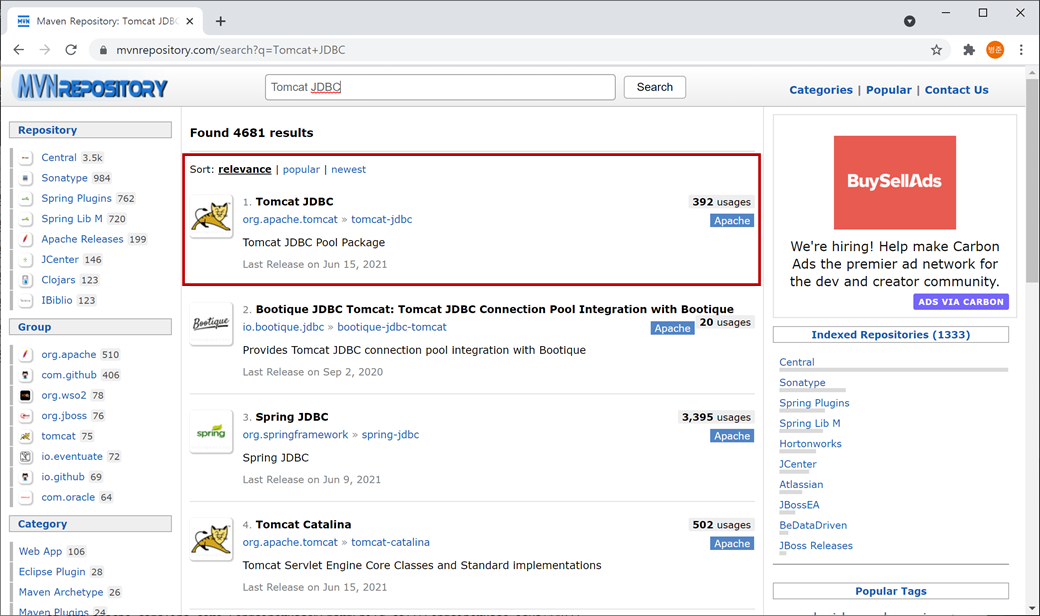Viewport: 1040px width, 616px height.
Task: Open the BuySellAds advertisement image
Action: click(x=894, y=182)
